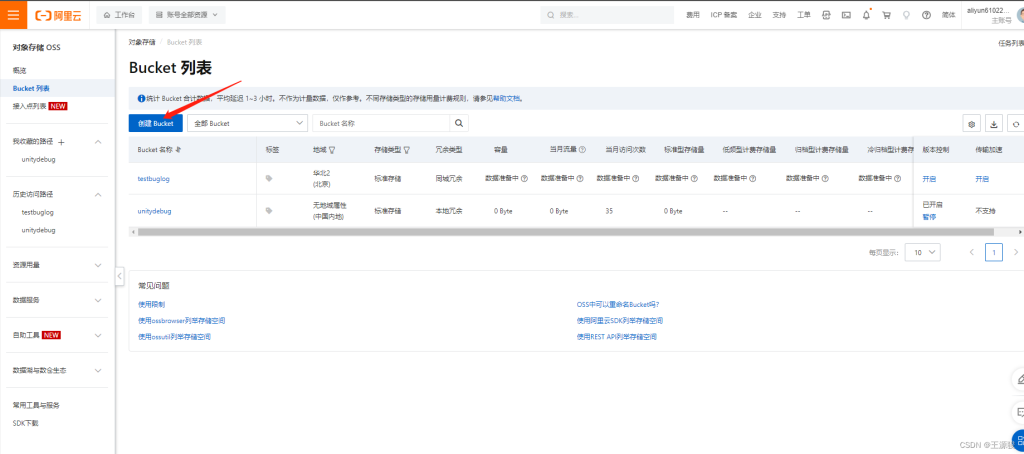Open the 费用 menu
The width and height of the screenshot is (1024, 454).
[x=692, y=14]
